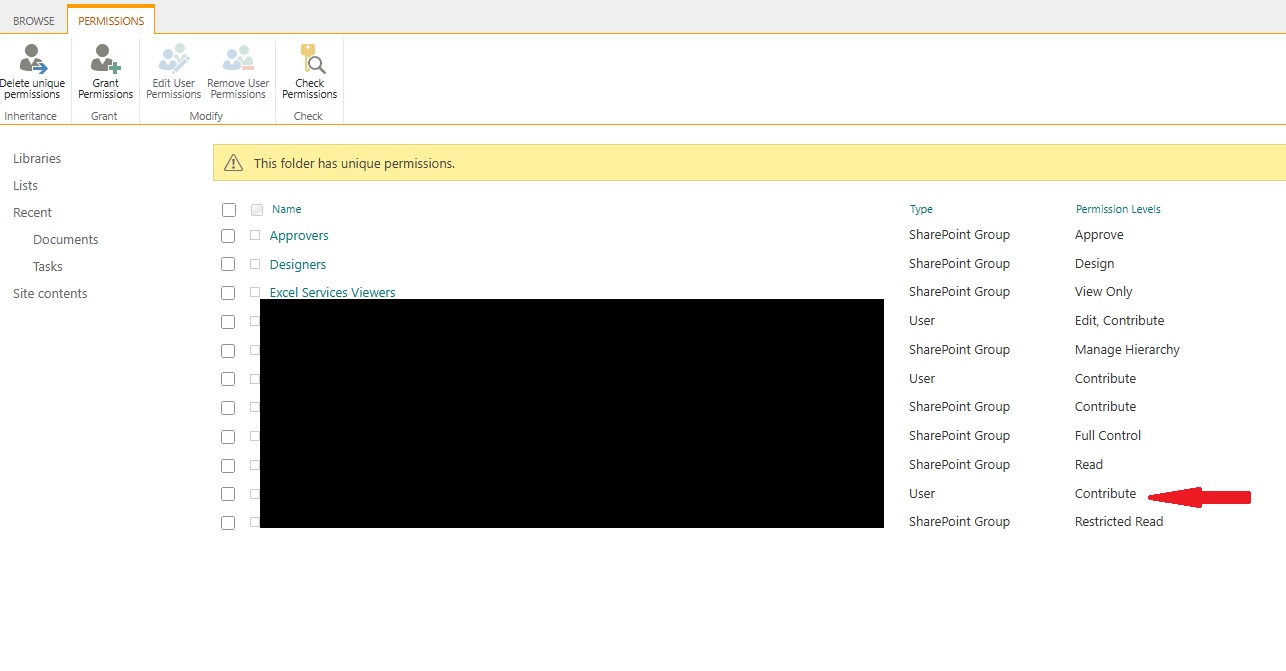This screenshot has width=1286, height=671.
Task: Tick checkbox for Full Control row
Action: click(x=228, y=437)
